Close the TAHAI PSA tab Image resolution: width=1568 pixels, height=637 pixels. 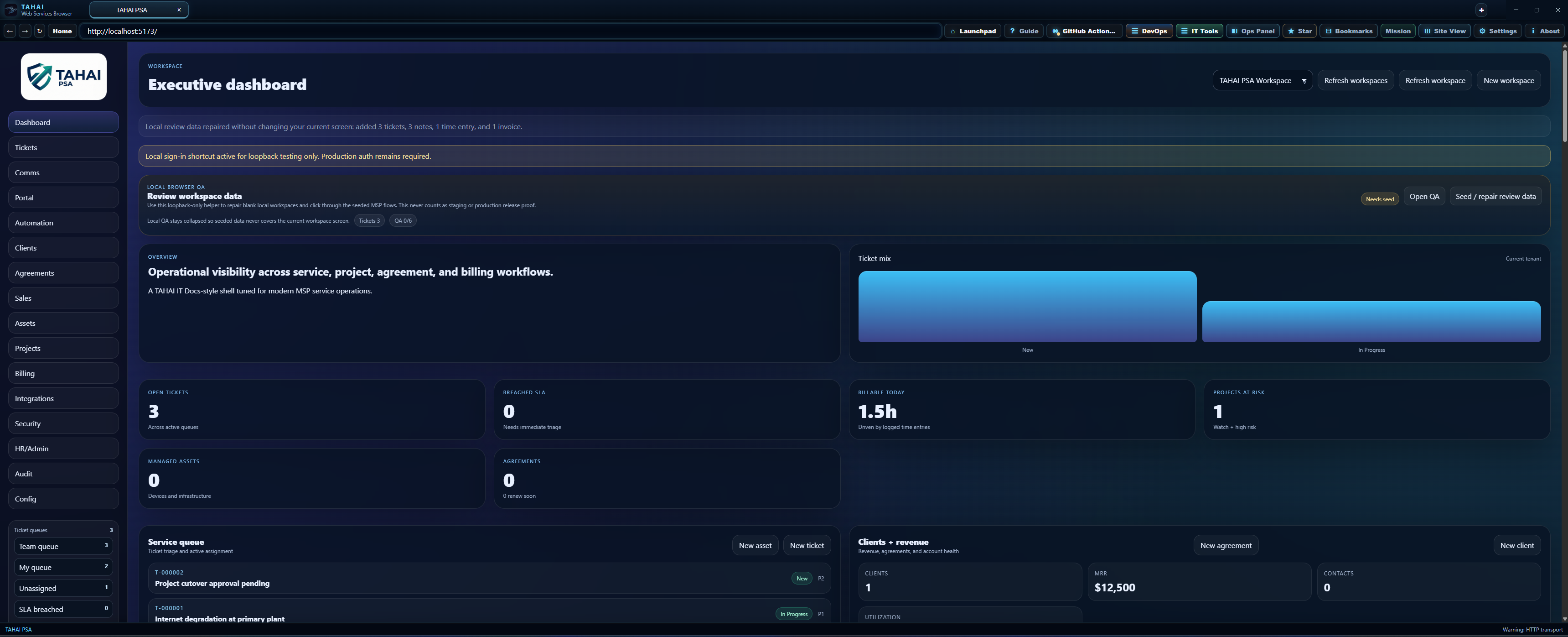(x=179, y=10)
